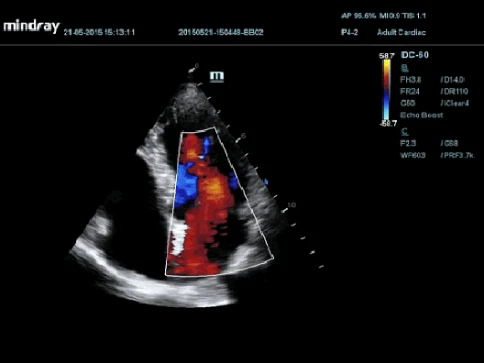Click the 58.7 maximum velocity value
The height and width of the screenshot is (363, 484).
tap(387, 56)
